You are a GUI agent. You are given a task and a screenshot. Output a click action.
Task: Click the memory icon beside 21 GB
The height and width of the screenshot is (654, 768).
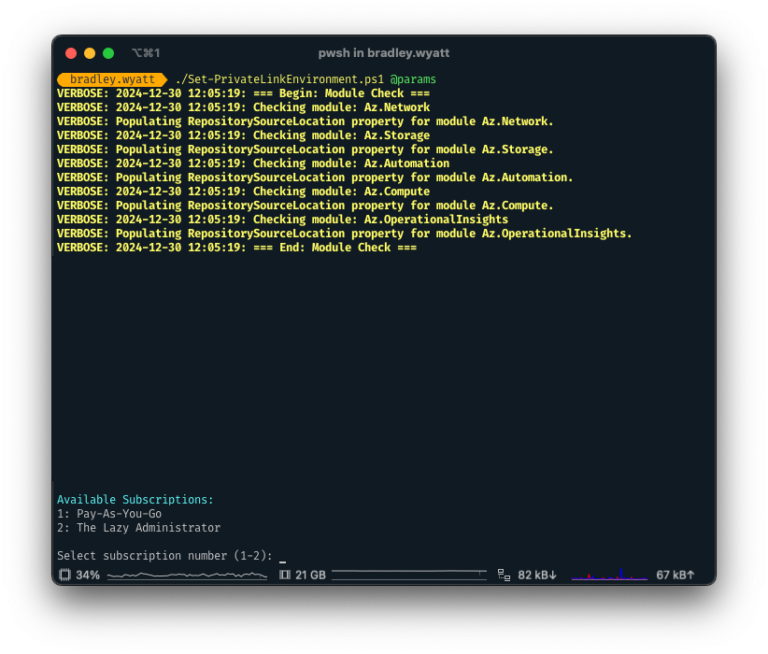pyautogui.click(x=285, y=575)
